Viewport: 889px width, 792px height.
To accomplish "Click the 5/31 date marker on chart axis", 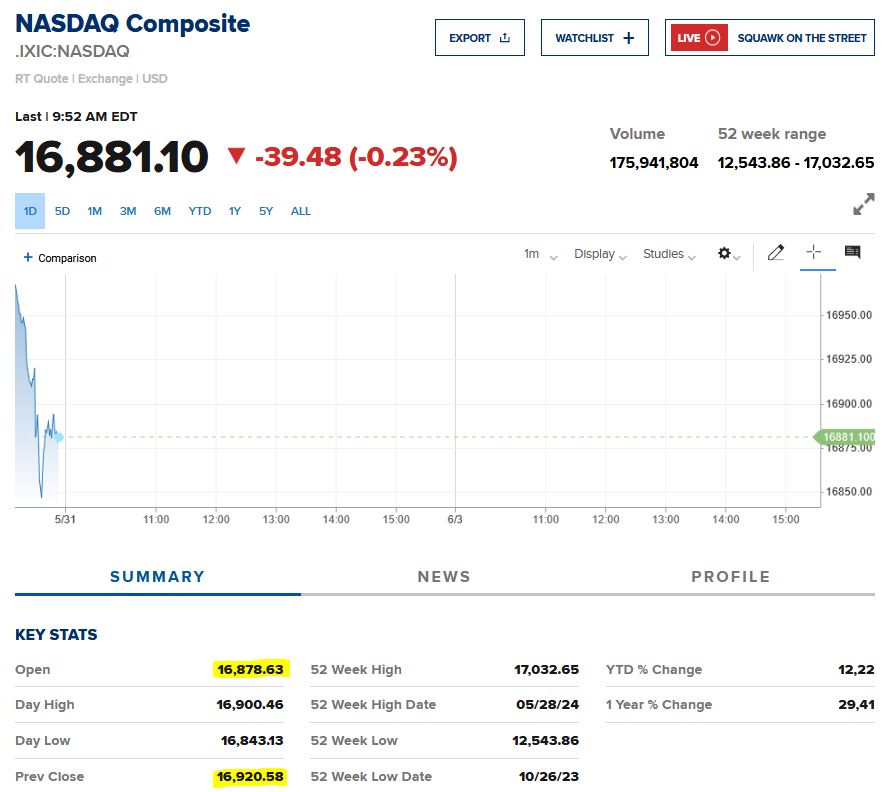I will [65, 519].
